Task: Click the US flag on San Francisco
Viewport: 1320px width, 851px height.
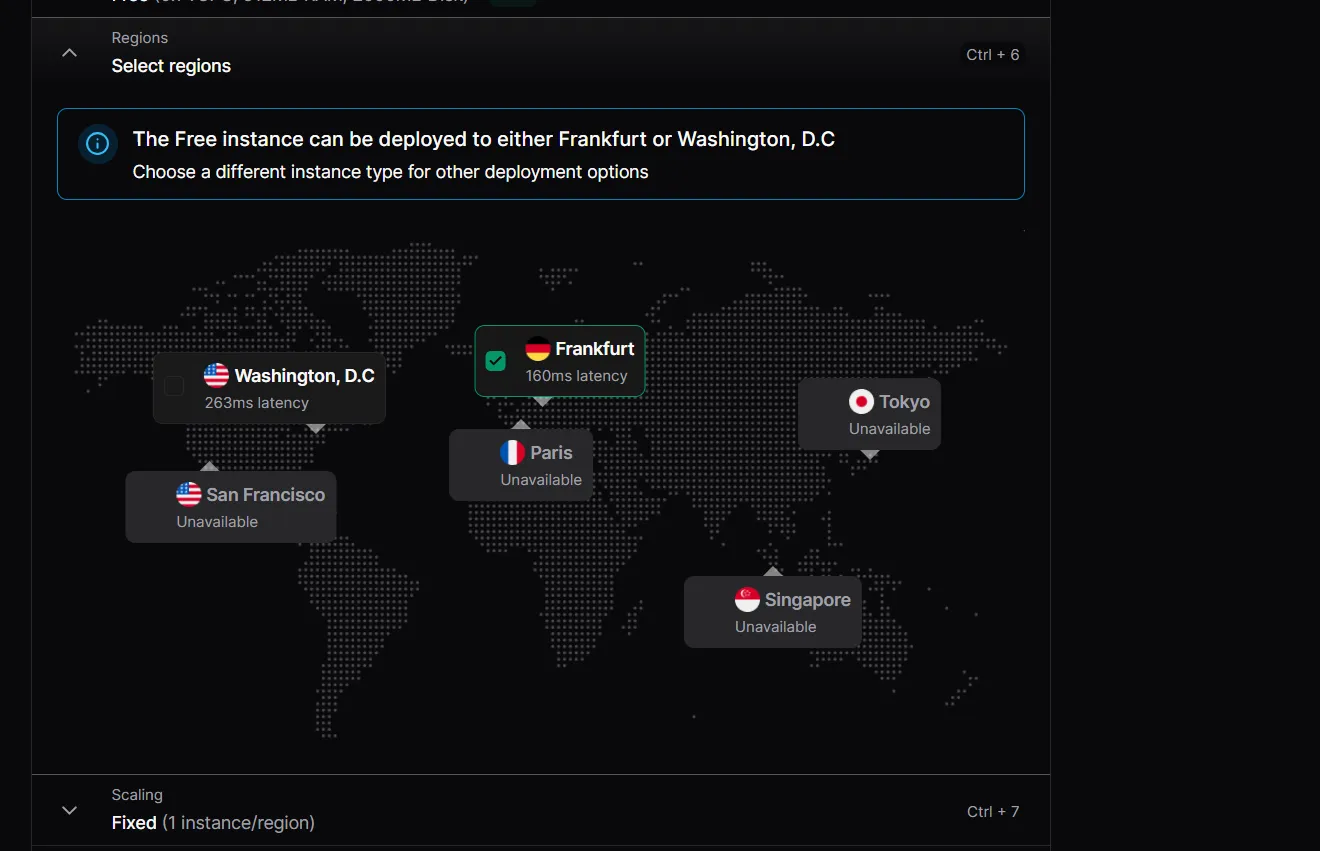Action: tap(189, 494)
